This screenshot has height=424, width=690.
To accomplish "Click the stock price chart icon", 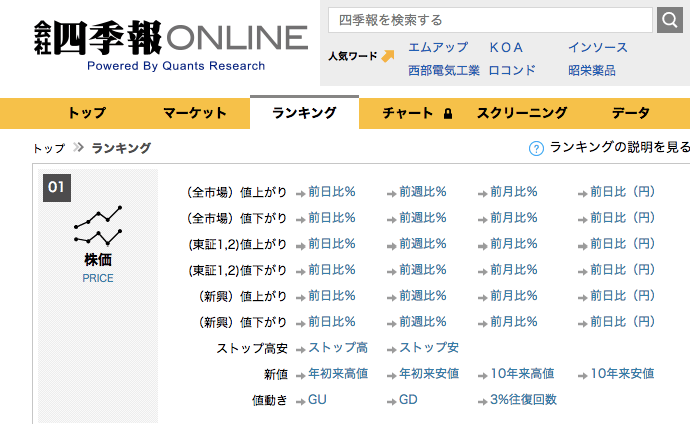I will coord(98,226).
